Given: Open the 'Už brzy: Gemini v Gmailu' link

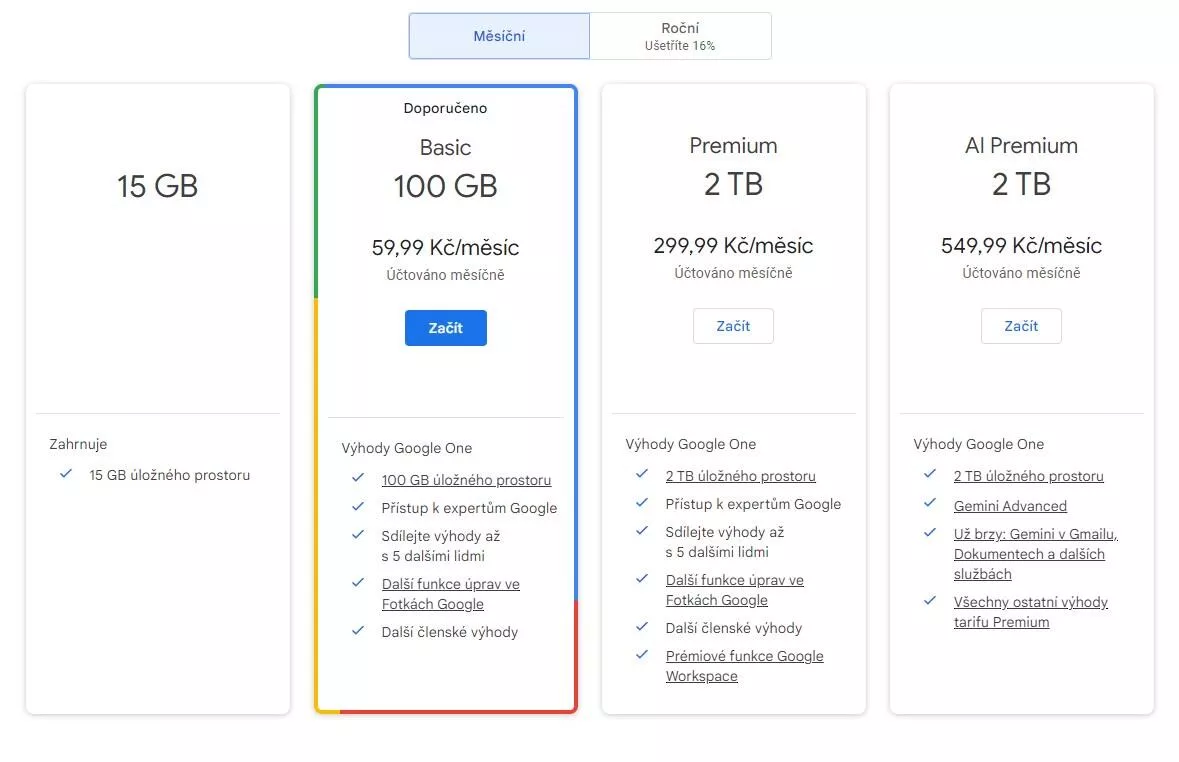Looking at the screenshot, I should tap(1036, 554).
